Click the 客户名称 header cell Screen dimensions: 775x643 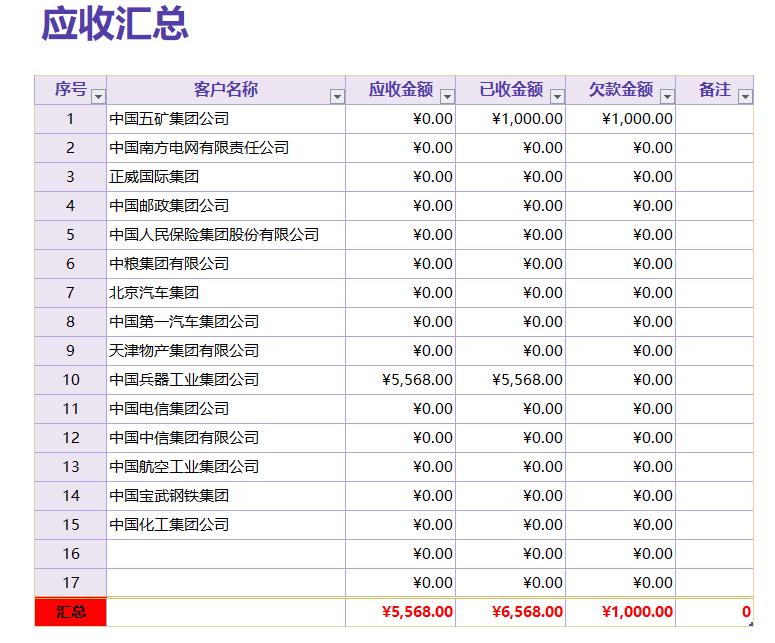click(x=226, y=90)
